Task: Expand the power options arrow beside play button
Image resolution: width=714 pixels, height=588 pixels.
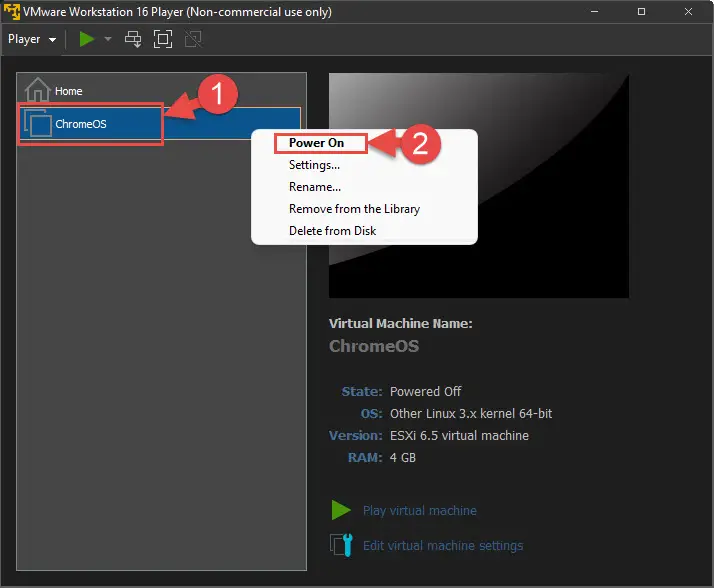Action: (108, 39)
